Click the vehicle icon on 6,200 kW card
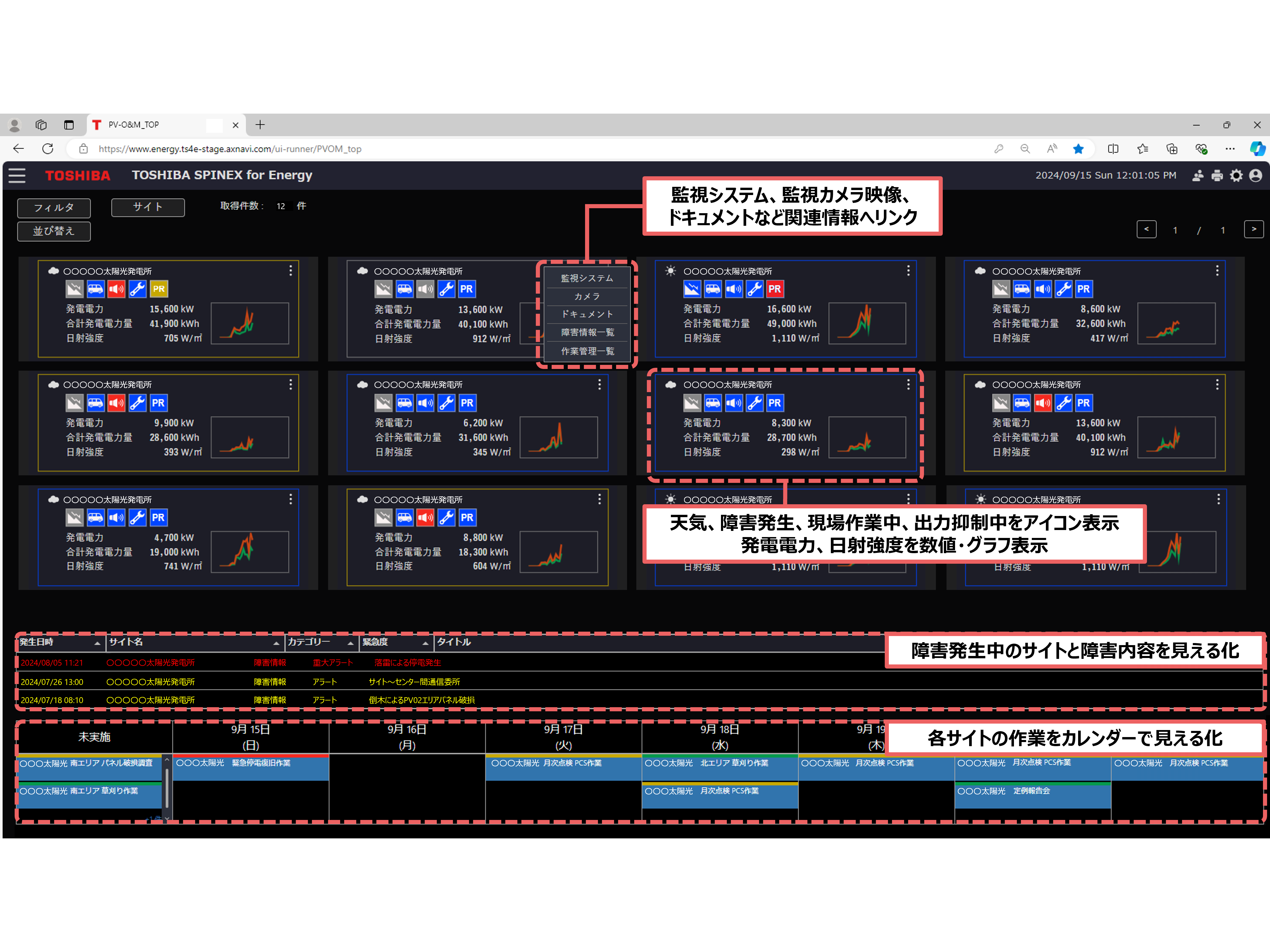 click(x=404, y=403)
